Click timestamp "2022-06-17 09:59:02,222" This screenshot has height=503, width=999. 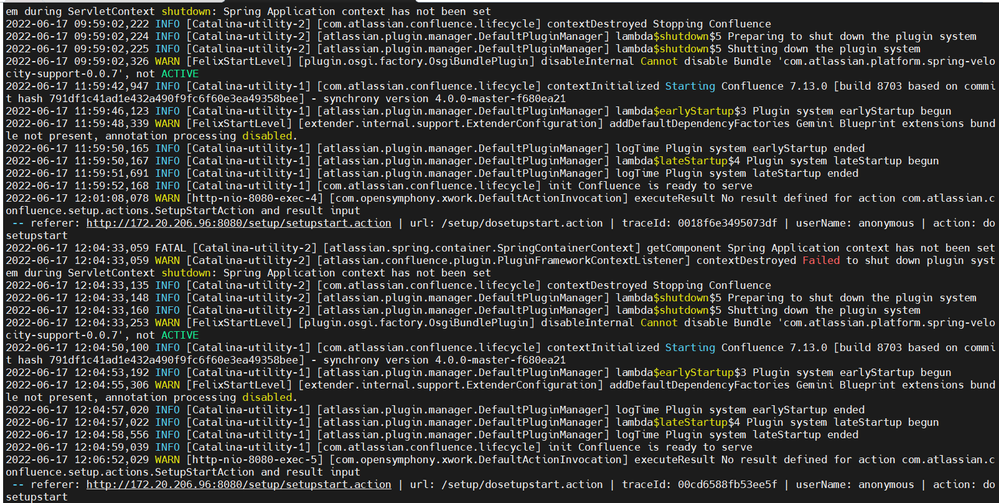(x=77, y=24)
